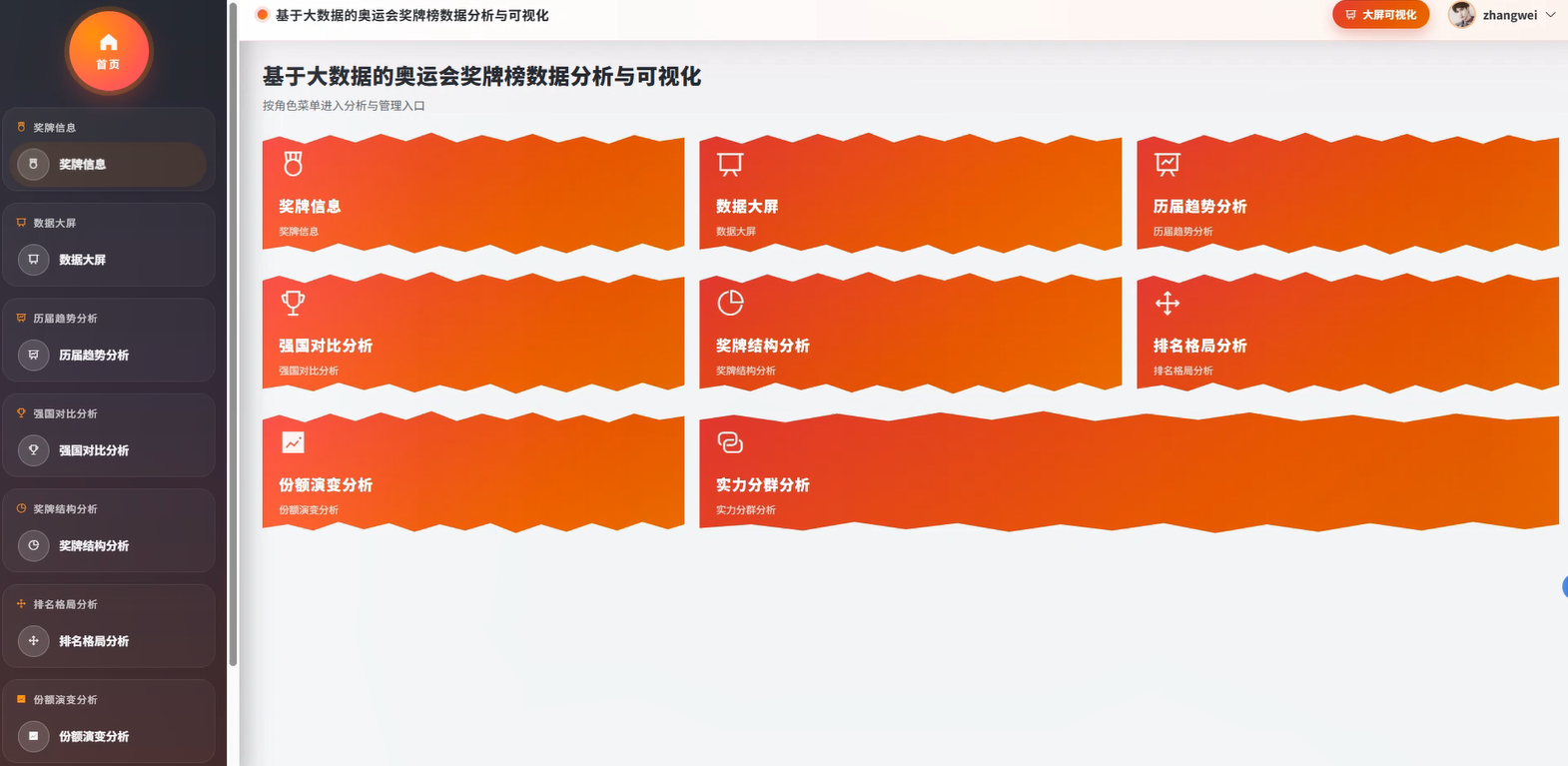1568x766 pixels.
Task: Select the chart board icon on 历届趋势分析 card
Action: [x=1168, y=164]
